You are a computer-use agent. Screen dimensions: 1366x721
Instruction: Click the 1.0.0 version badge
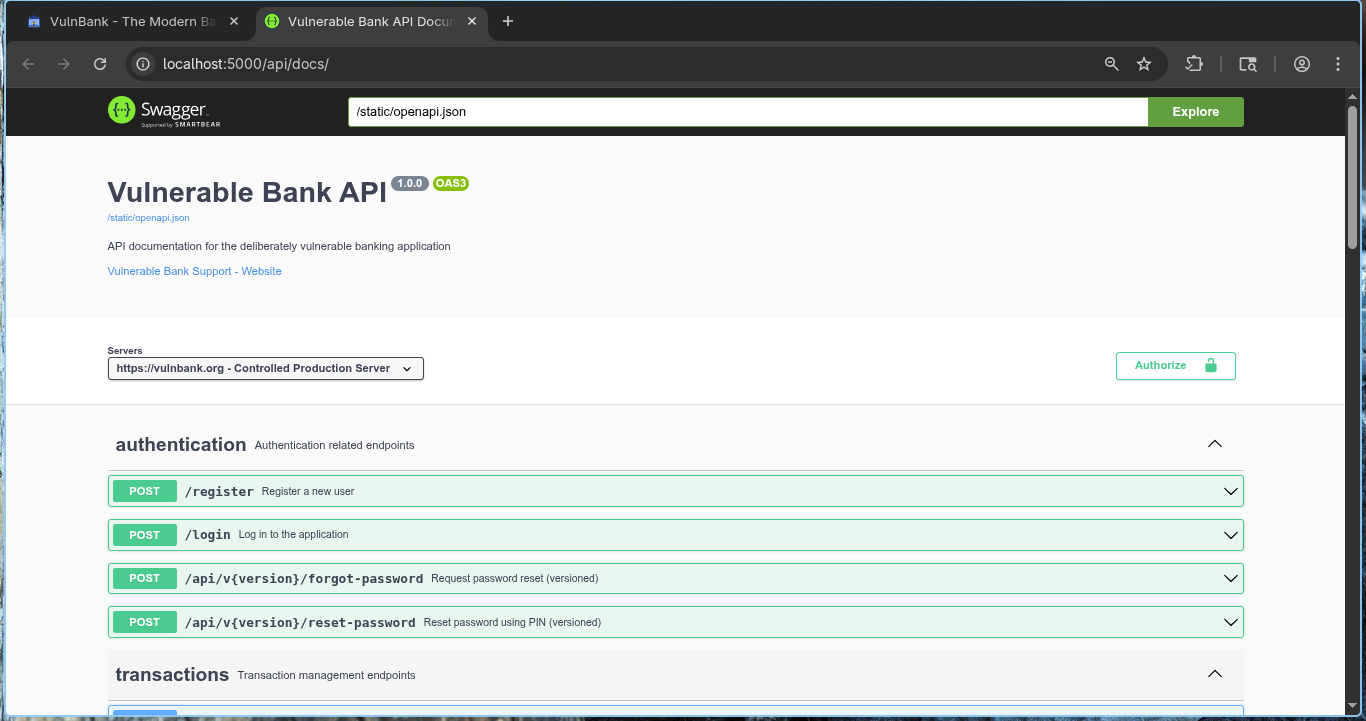(x=410, y=183)
